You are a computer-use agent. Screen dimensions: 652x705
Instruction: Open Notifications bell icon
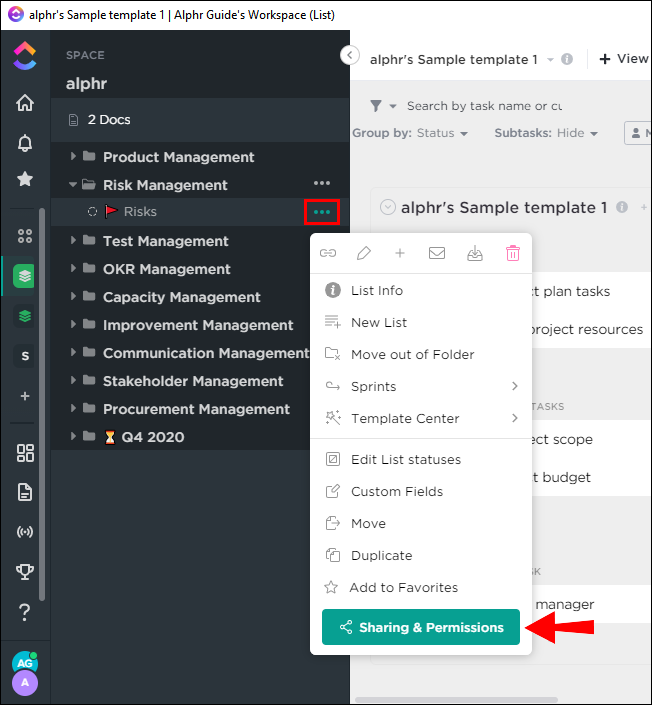(x=25, y=142)
